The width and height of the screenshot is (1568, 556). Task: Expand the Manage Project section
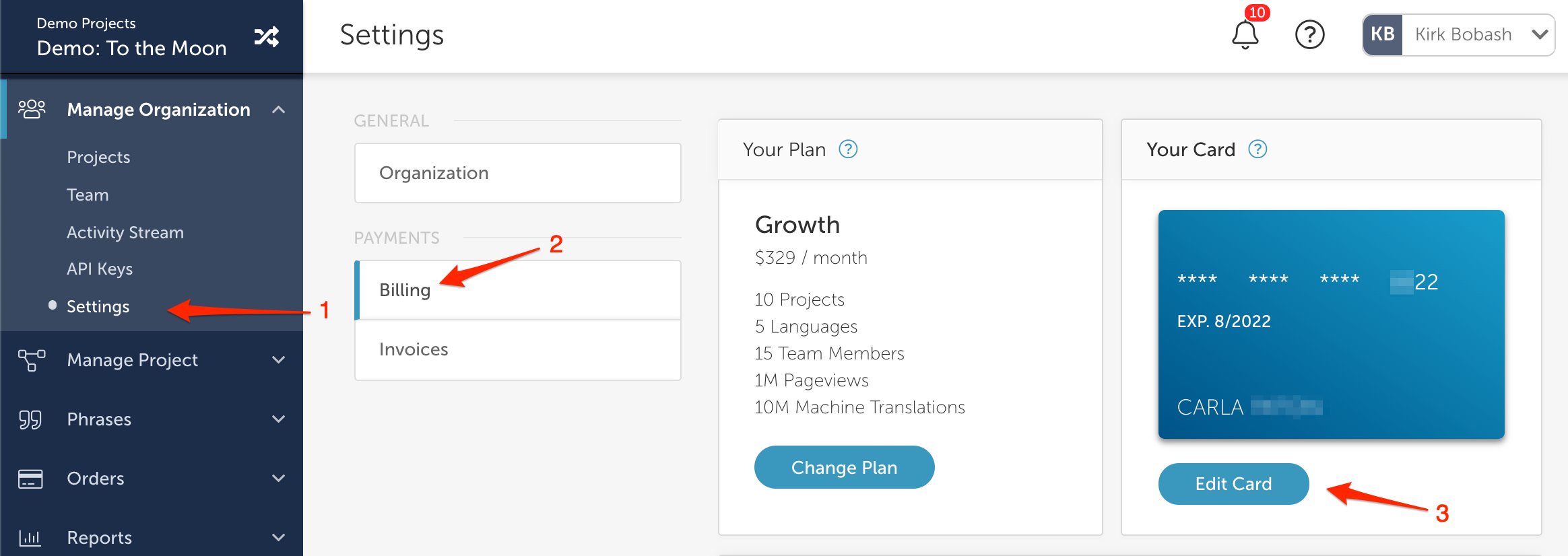(278, 360)
